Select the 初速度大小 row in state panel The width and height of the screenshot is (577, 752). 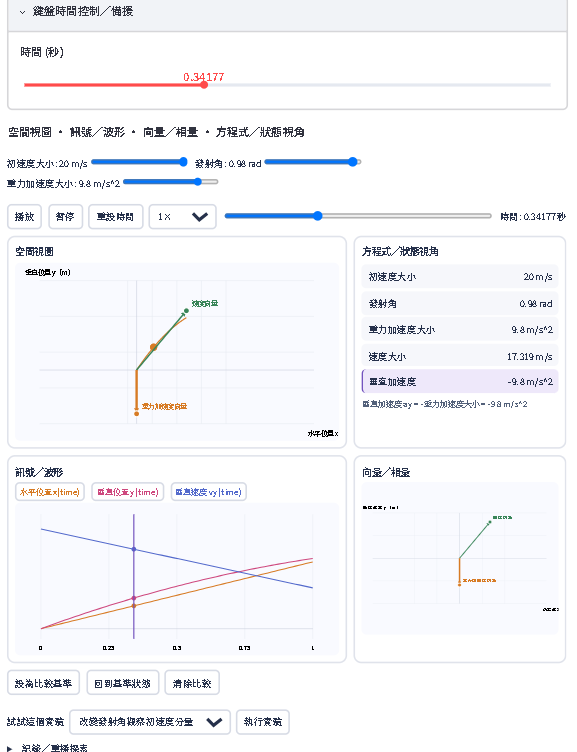(460, 277)
